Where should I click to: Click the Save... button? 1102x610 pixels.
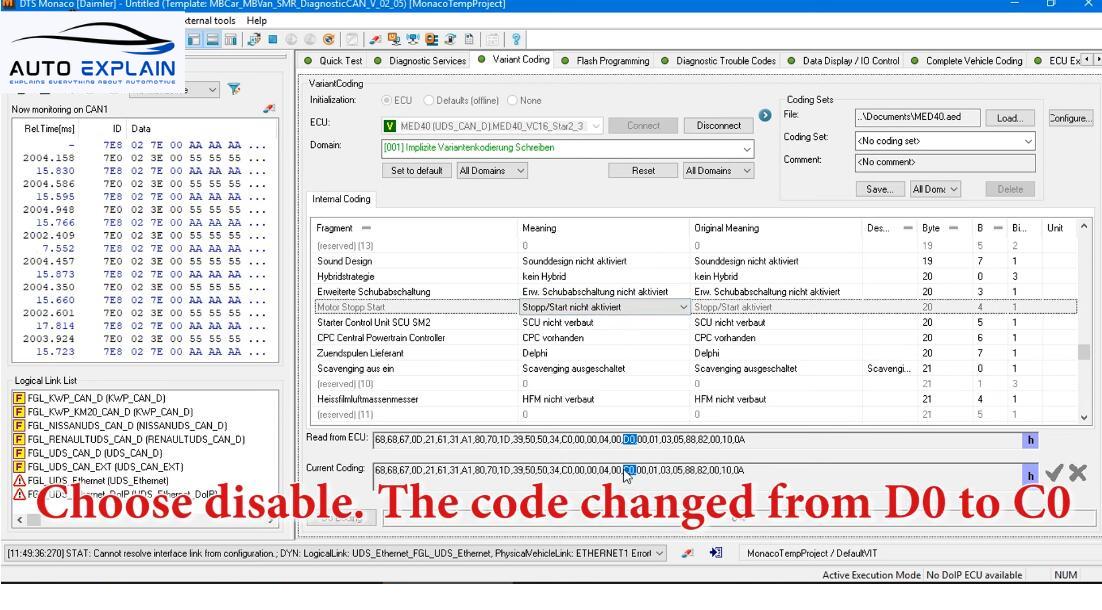click(880, 189)
